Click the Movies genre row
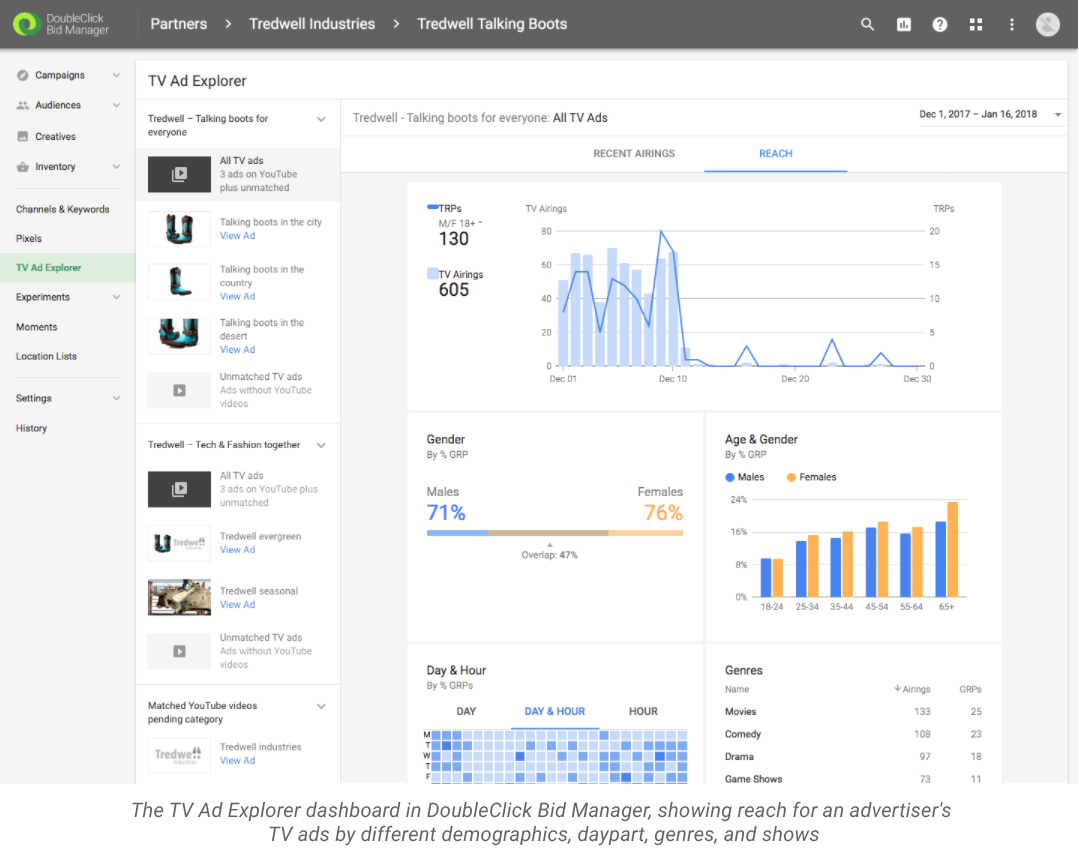Screen dimensions: 1079x864 coord(853,711)
